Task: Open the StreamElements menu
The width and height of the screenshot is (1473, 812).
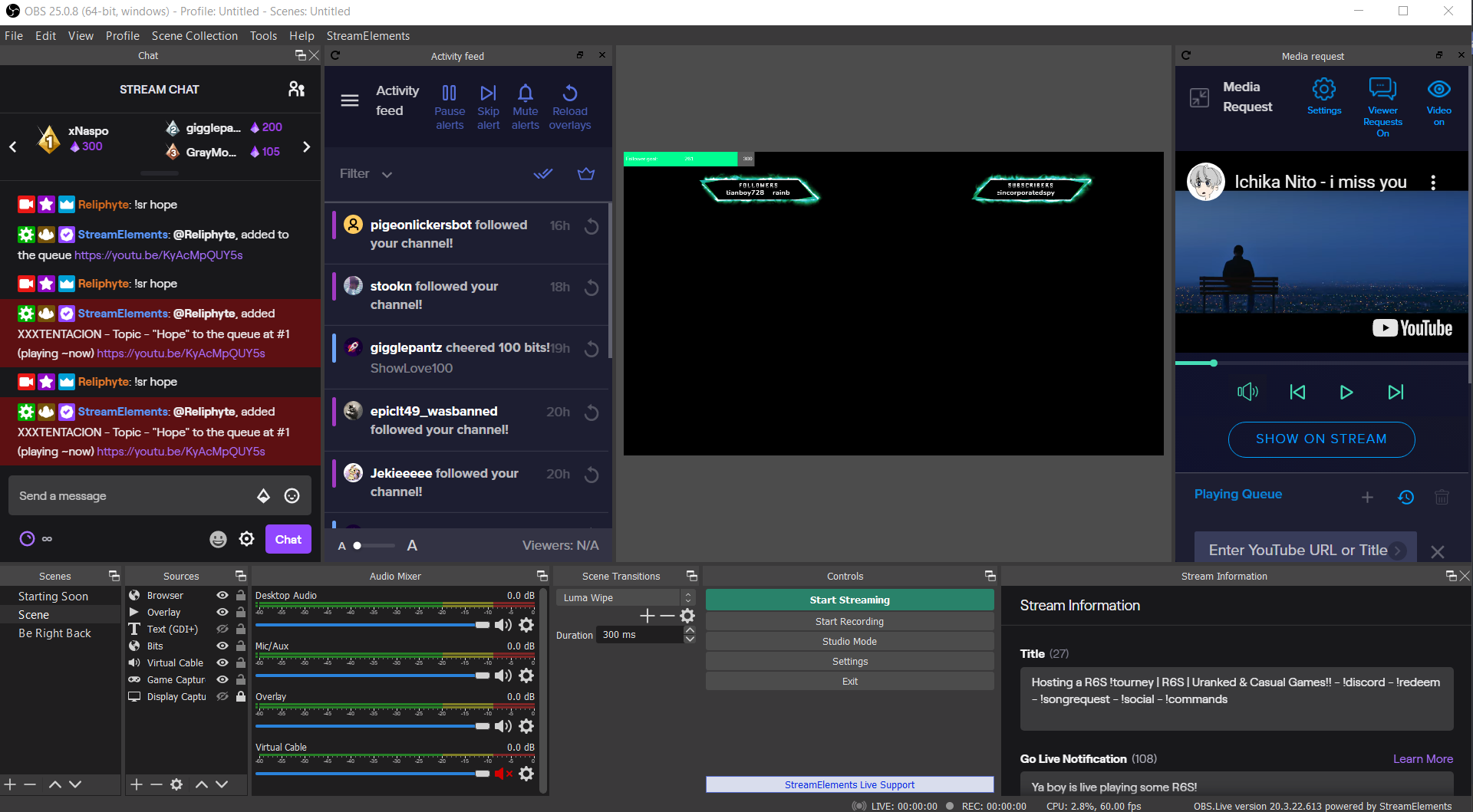Action: click(x=368, y=36)
